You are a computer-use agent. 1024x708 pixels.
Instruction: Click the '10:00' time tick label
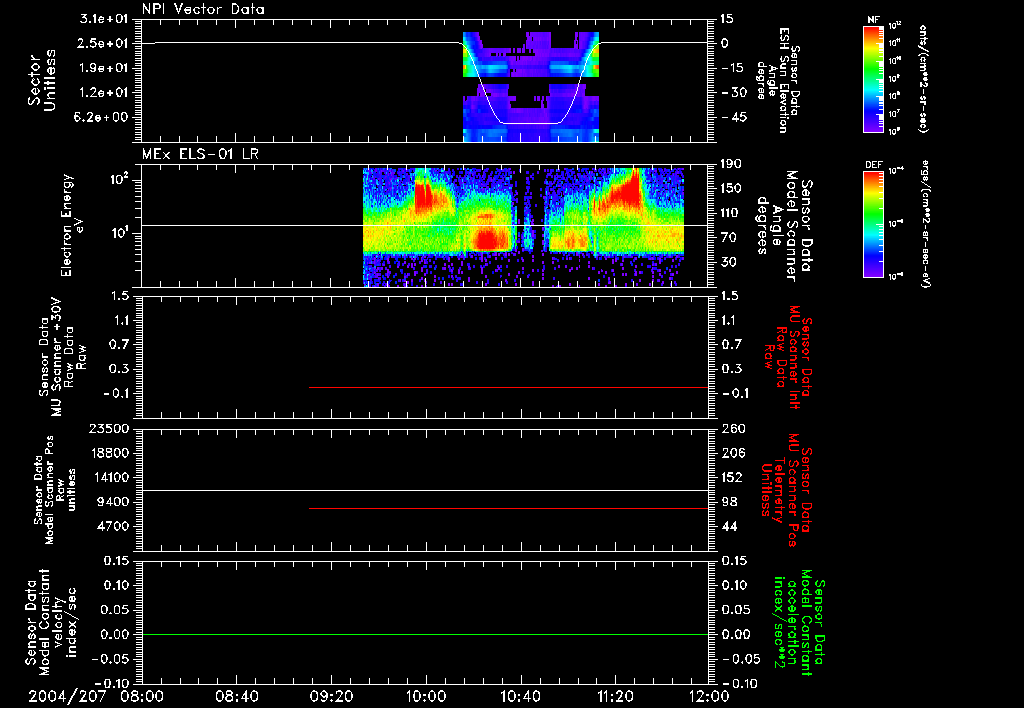point(426,697)
